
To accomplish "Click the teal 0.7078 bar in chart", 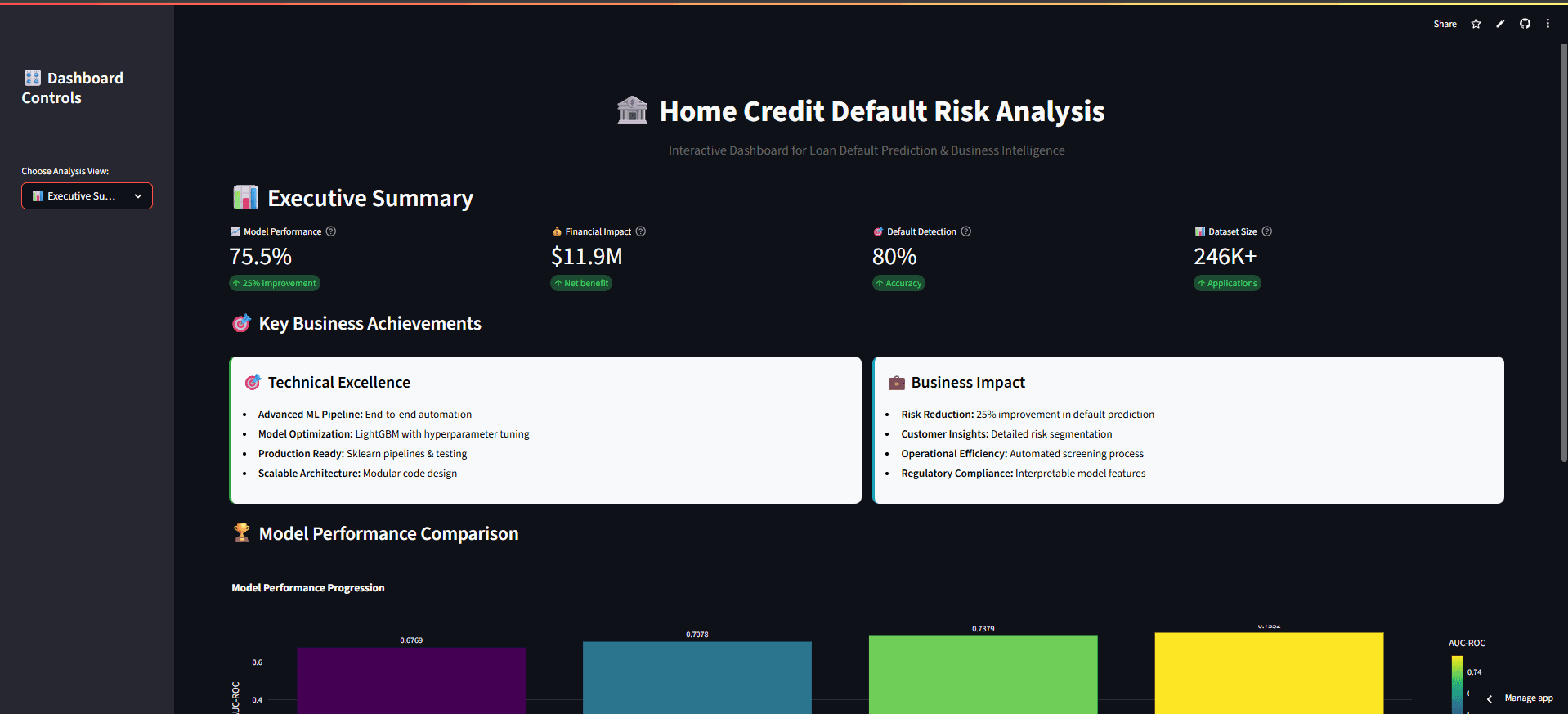I will pyautogui.click(x=697, y=677).
